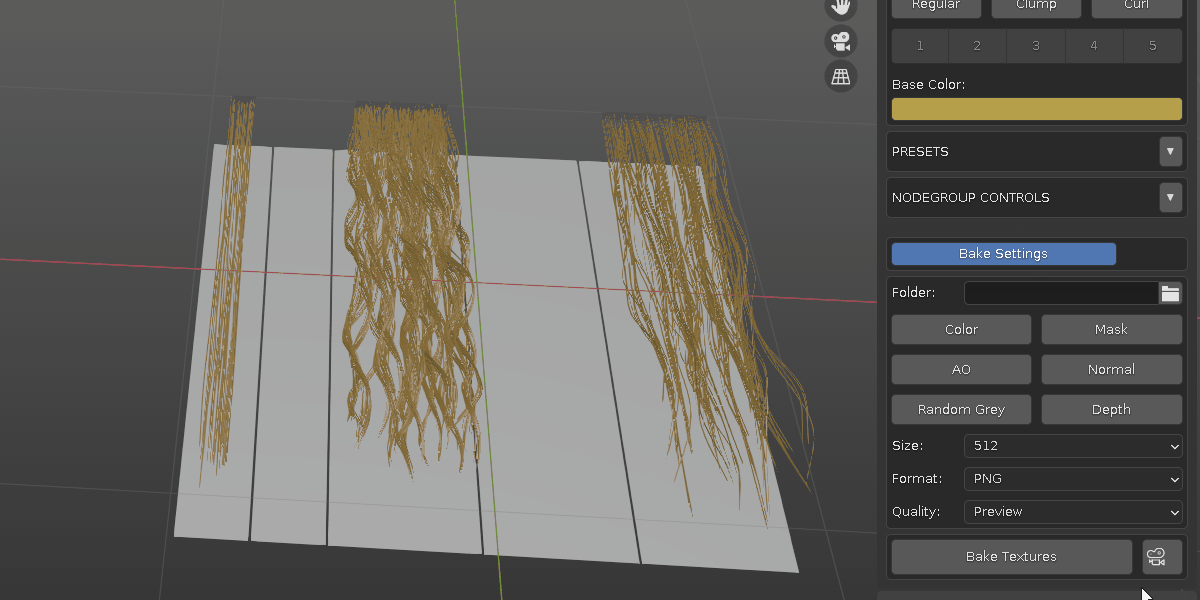
Task: Edit the Base Color swatch
Action: [1036, 108]
